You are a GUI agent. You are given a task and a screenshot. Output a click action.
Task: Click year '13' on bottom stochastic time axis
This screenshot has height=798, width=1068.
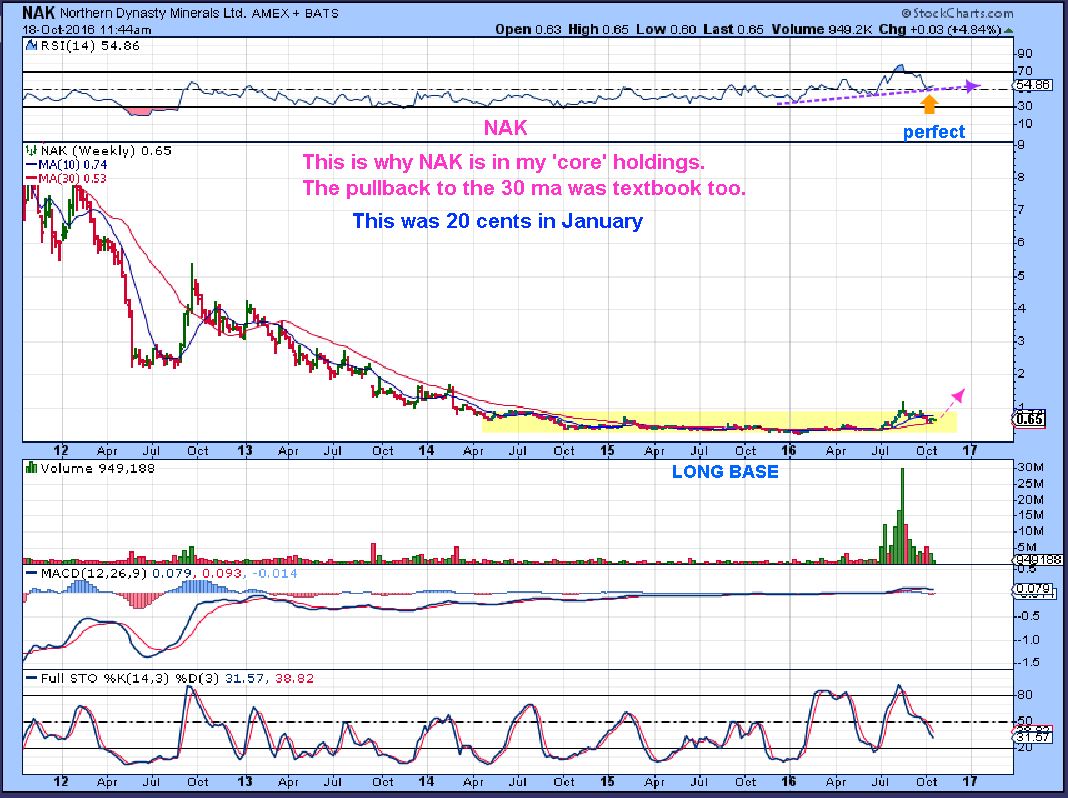coord(245,781)
